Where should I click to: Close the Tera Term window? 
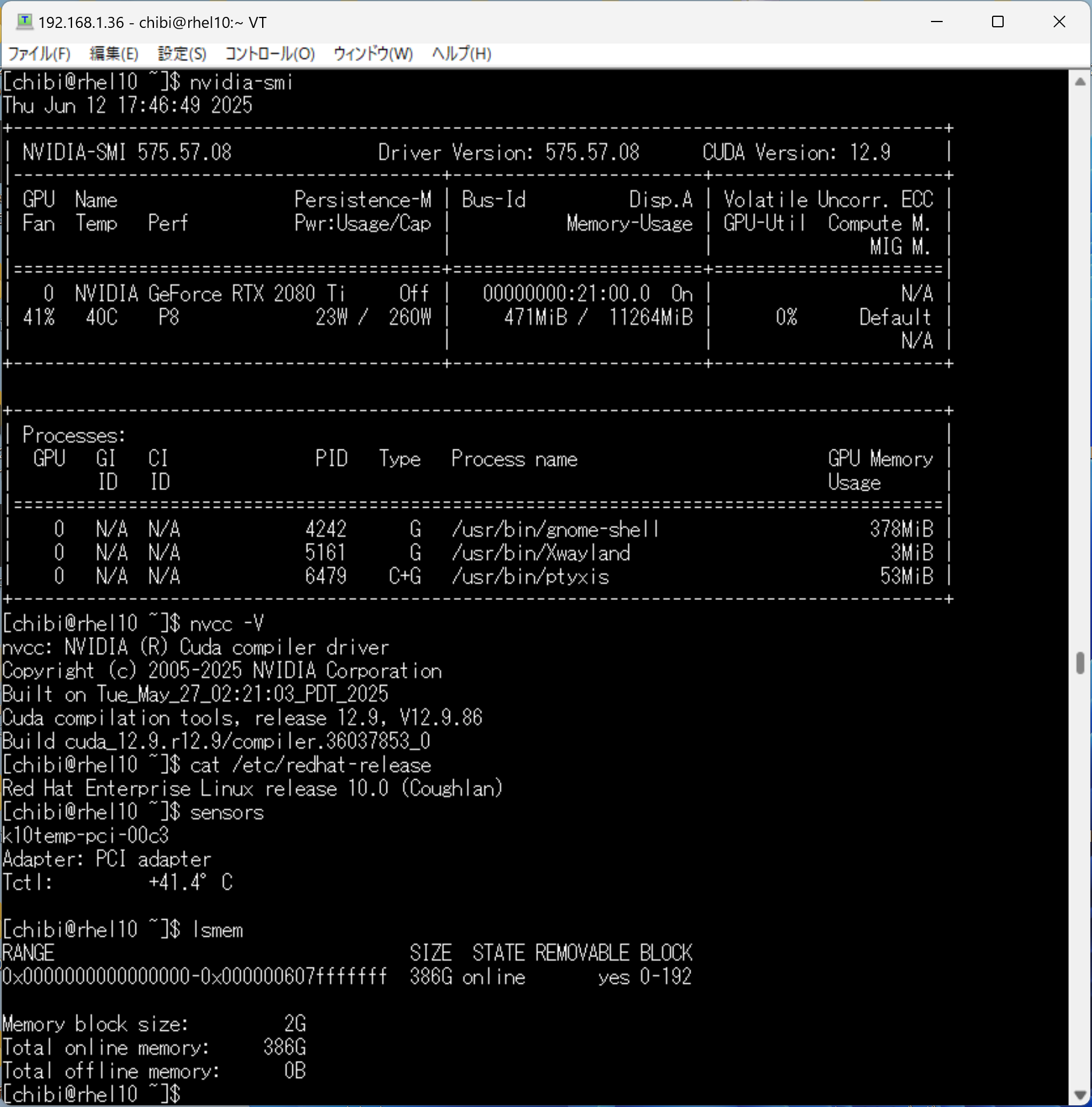1059,22
